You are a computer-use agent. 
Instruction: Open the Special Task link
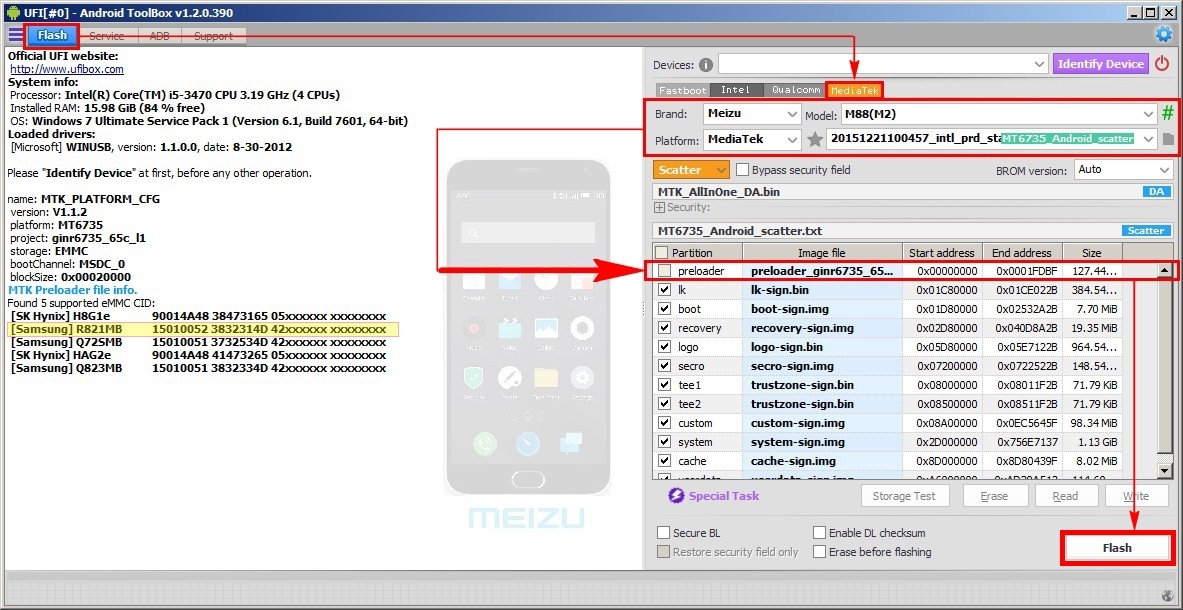tap(724, 495)
